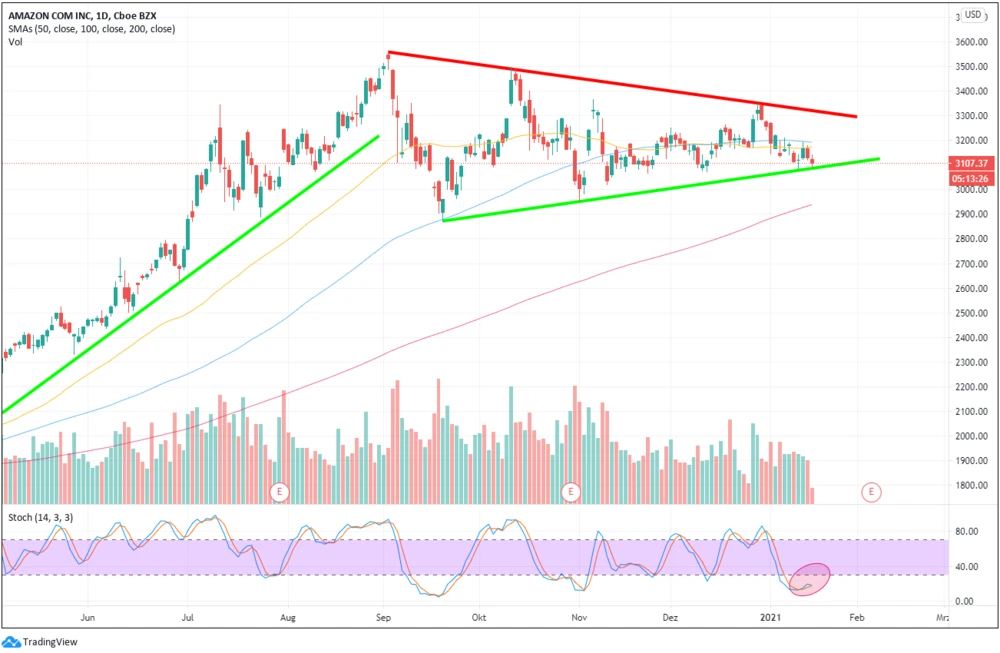Click the Sep label on the time axis
This screenshot has height=653, width=1000.
click(384, 619)
